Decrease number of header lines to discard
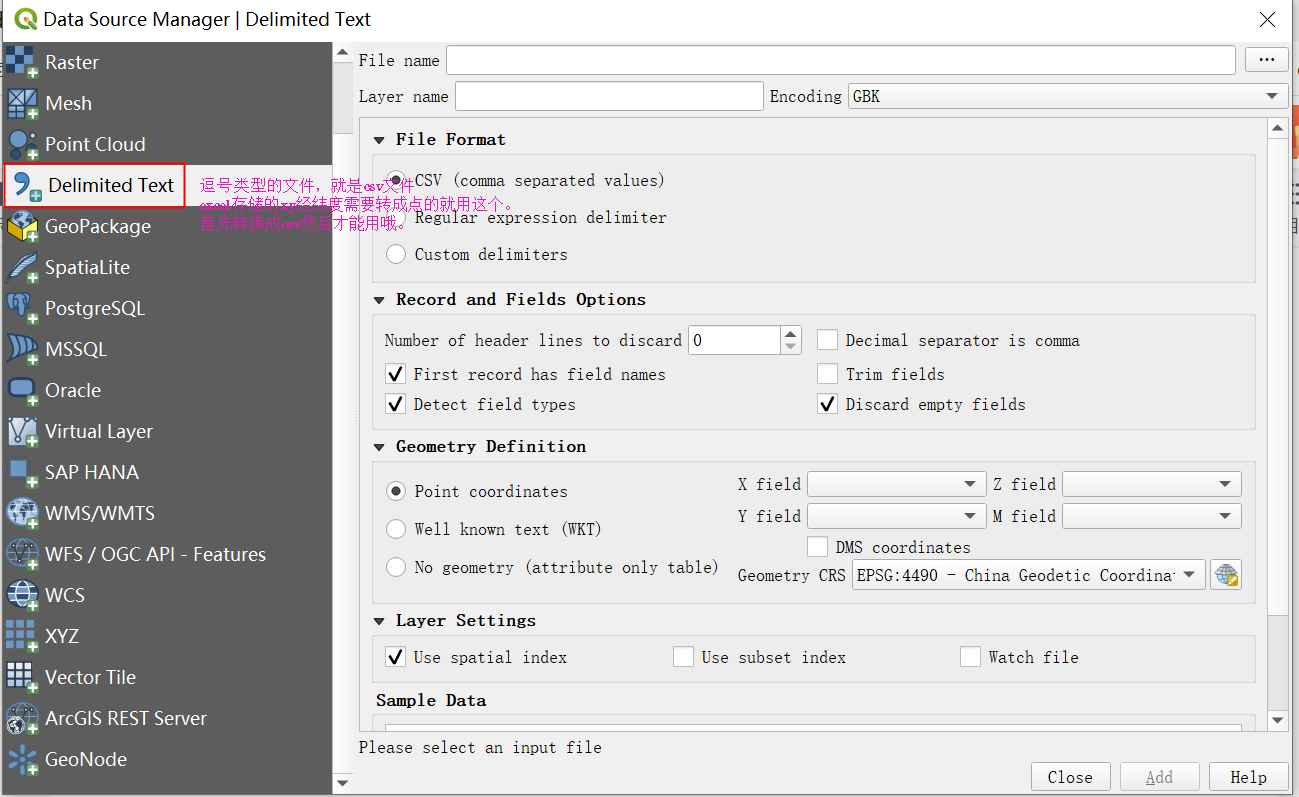 pyautogui.click(x=791, y=347)
